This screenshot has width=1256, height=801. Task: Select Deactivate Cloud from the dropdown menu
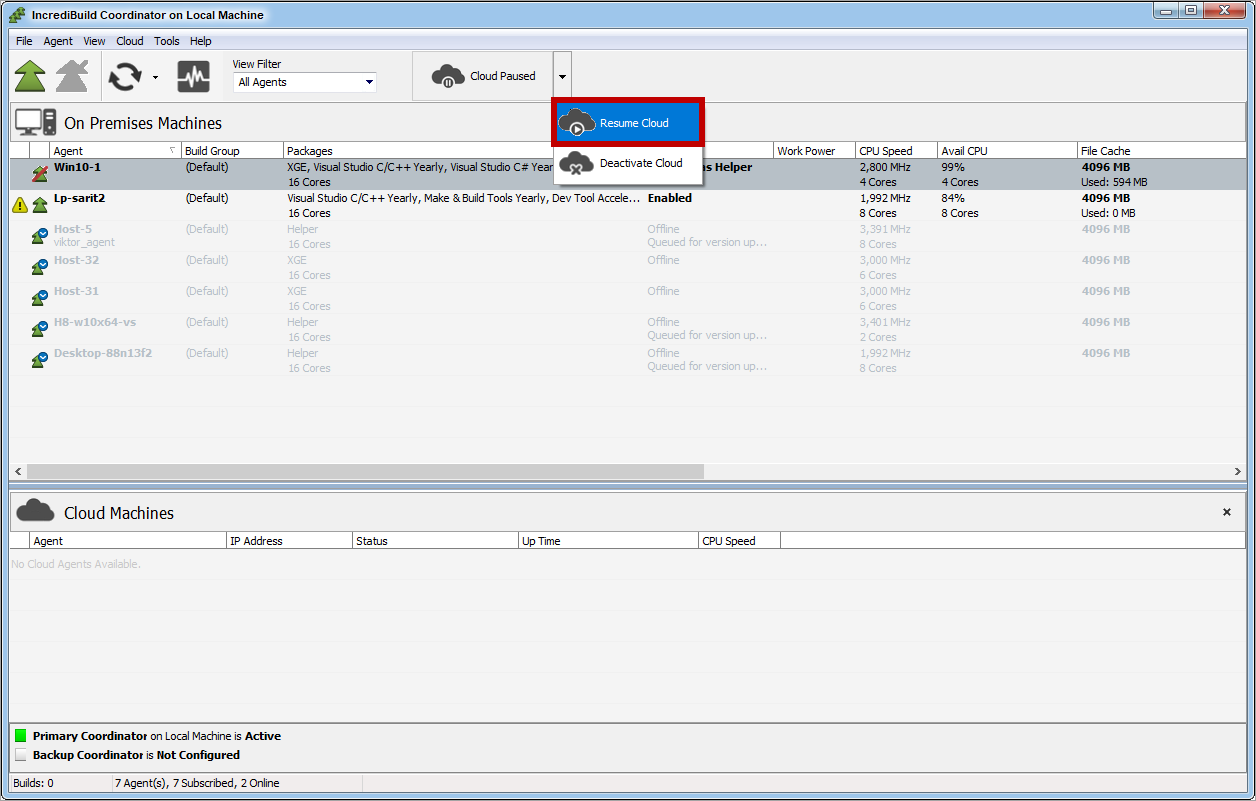(629, 163)
